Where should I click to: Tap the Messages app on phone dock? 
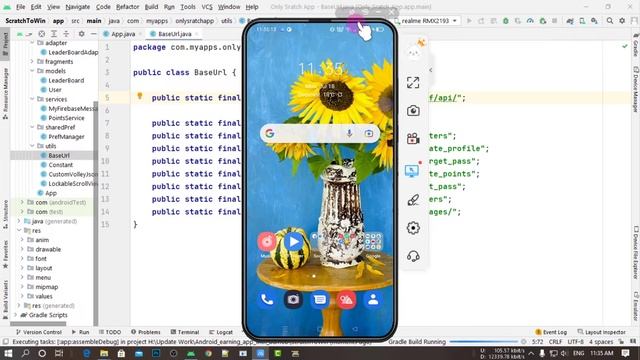click(320, 300)
